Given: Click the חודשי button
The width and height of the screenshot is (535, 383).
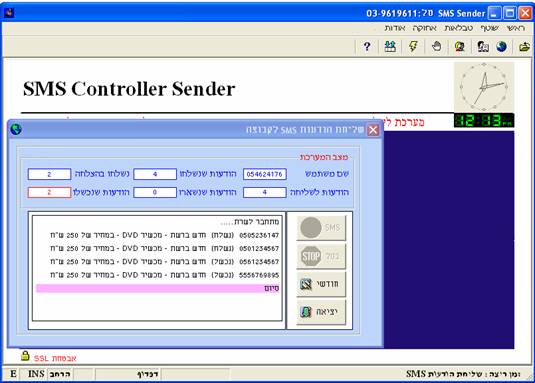Looking at the screenshot, I should coord(321,284).
